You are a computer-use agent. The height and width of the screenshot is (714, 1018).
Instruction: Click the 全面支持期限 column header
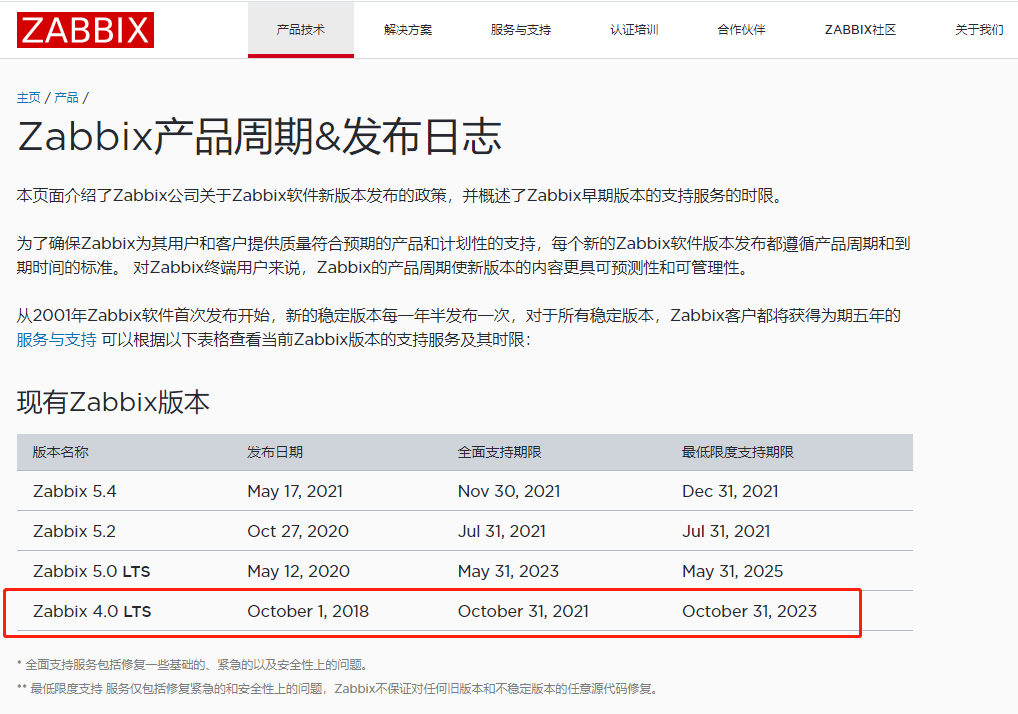(x=498, y=452)
